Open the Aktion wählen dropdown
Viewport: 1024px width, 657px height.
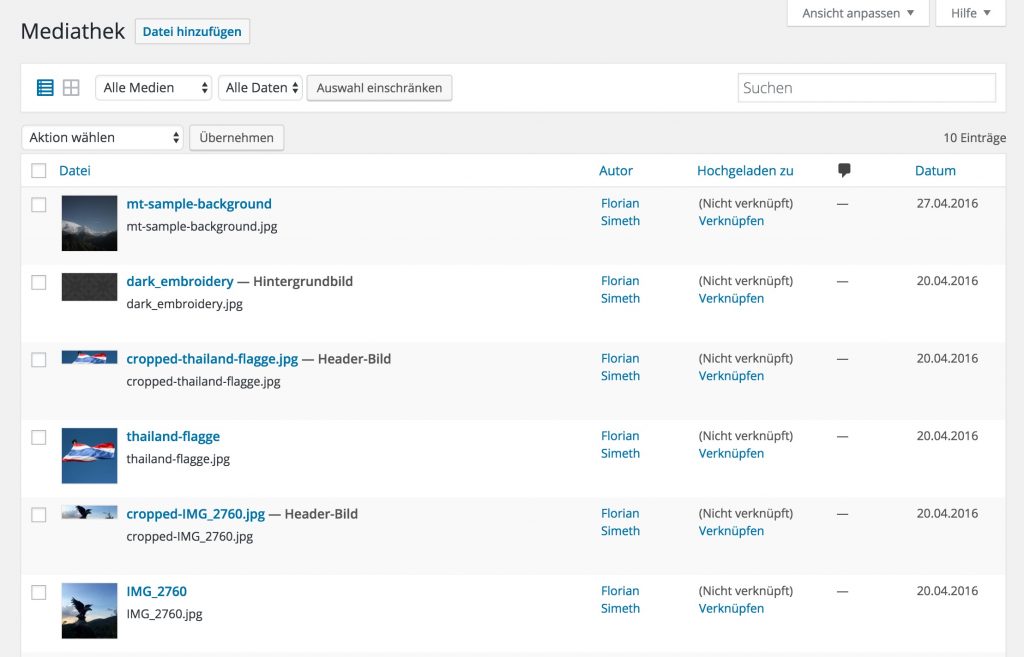pos(101,137)
